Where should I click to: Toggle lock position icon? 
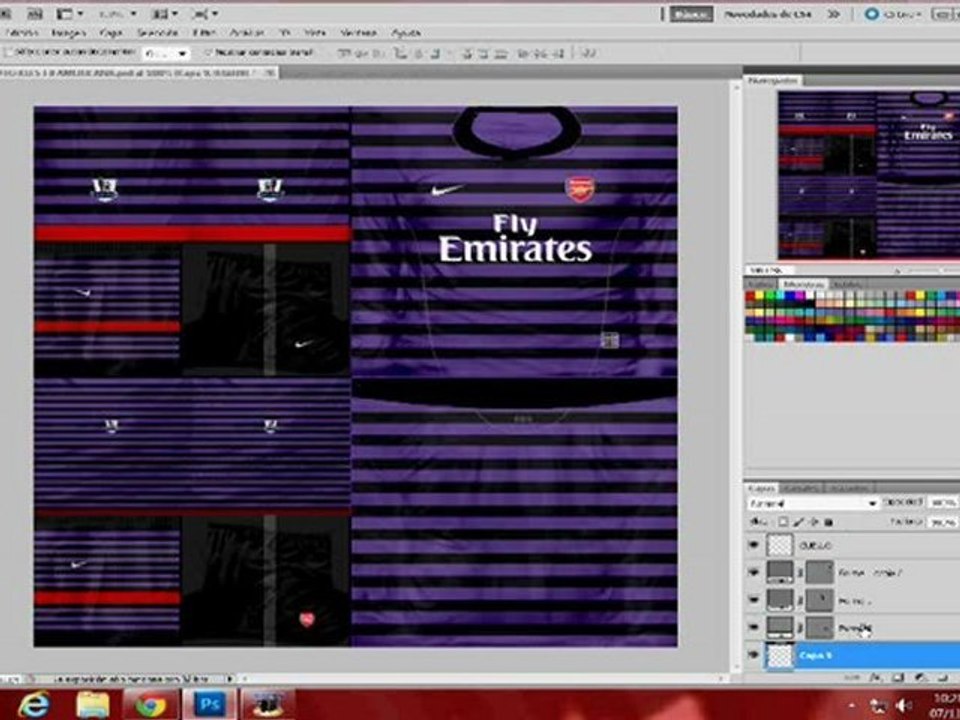tap(814, 522)
